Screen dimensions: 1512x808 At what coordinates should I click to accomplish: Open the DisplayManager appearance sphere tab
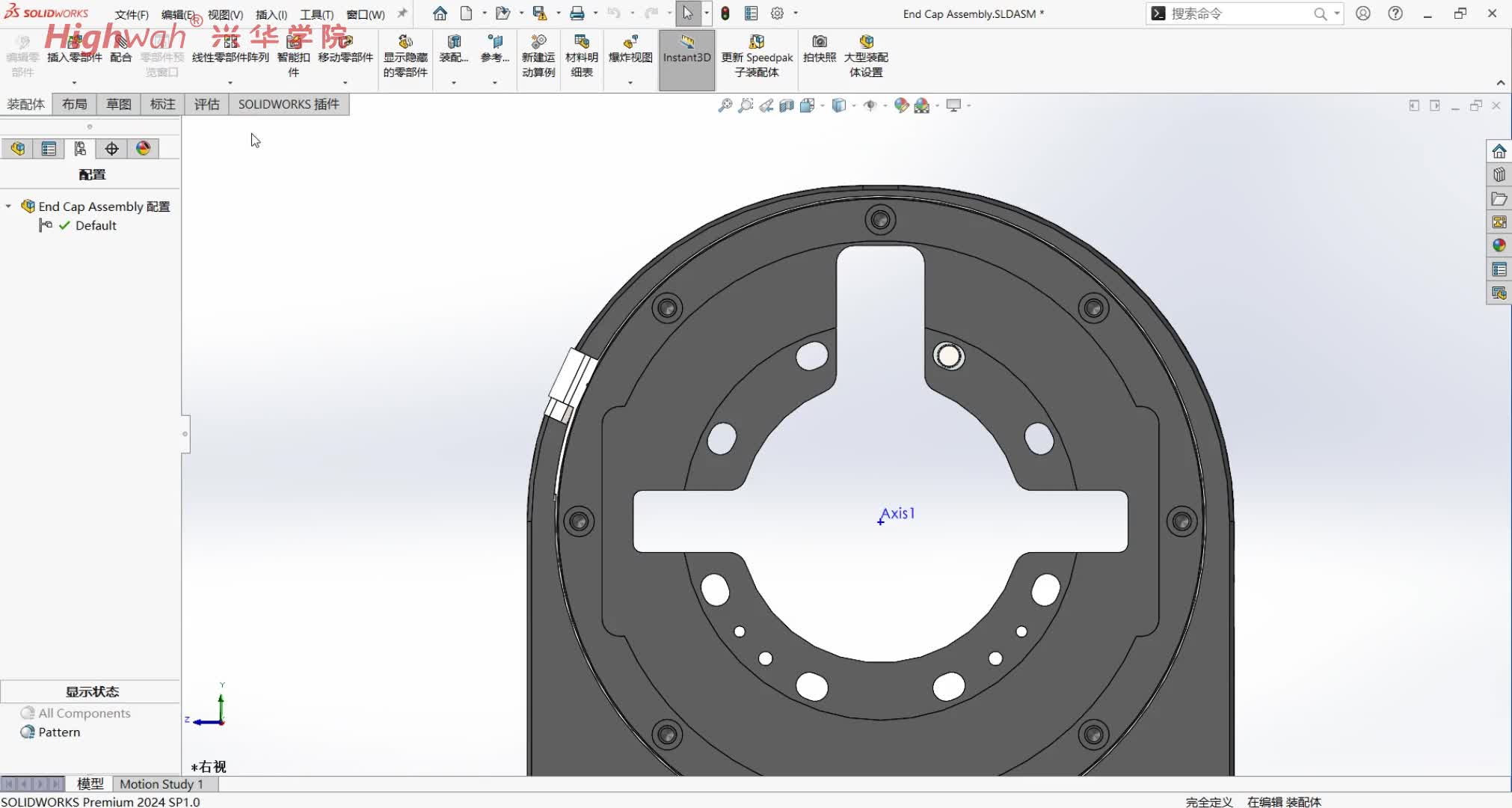pyautogui.click(x=143, y=149)
